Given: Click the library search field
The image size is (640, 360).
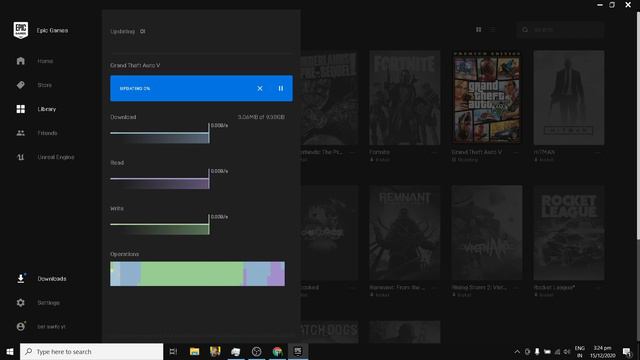Looking at the screenshot, I should click(x=560, y=30).
